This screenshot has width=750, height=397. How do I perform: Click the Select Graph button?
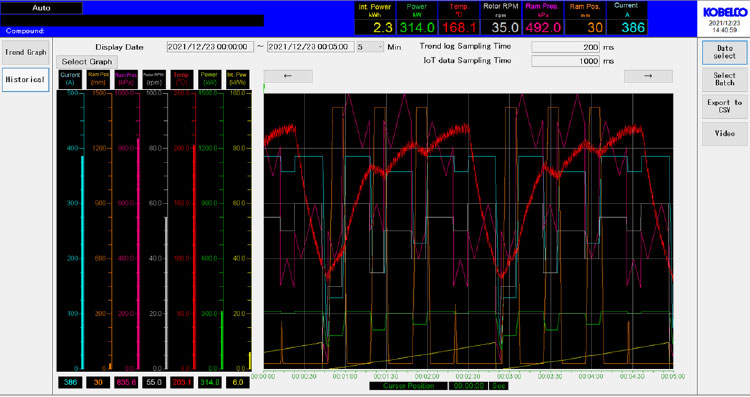coord(87,62)
